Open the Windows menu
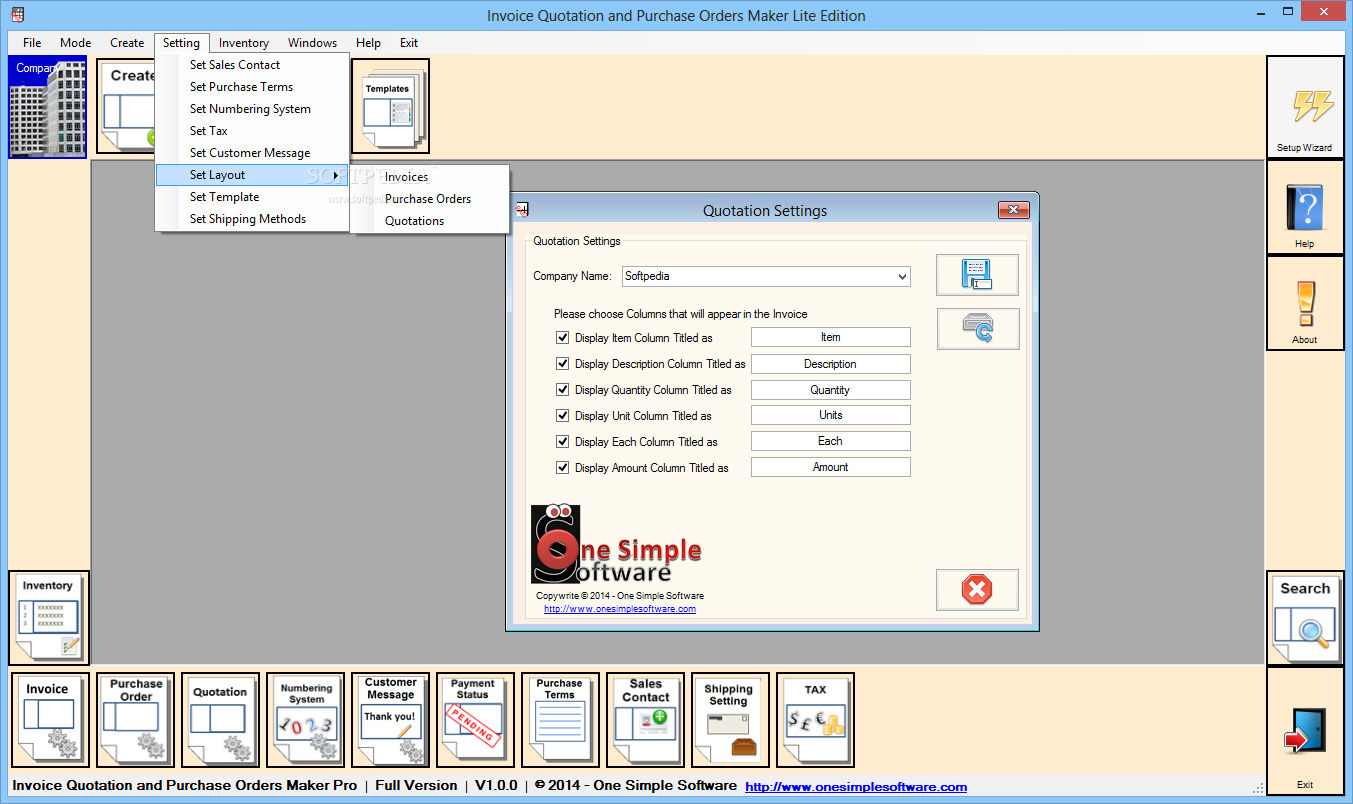Image resolution: width=1353 pixels, height=804 pixels. [x=313, y=43]
